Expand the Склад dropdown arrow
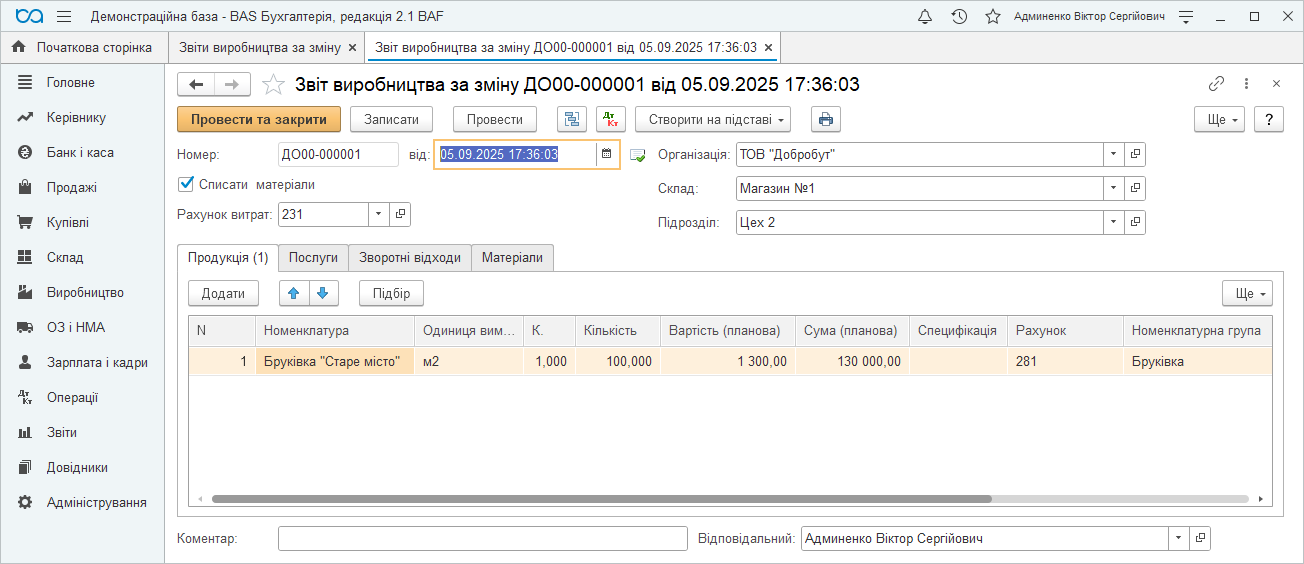The height and width of the screenshot is (564, 1304). pos(1114,189)
